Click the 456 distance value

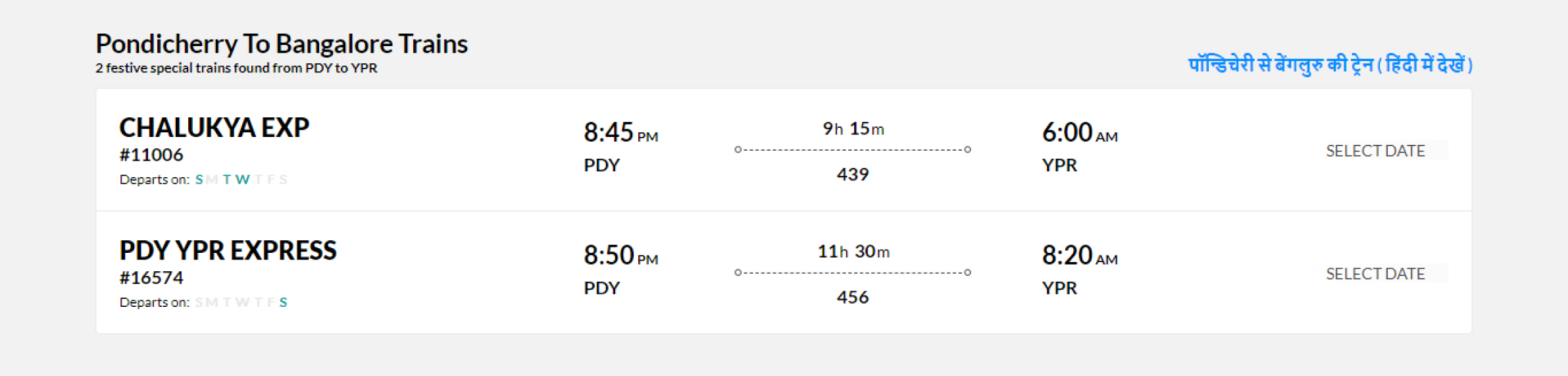click(x=853, y=298)
